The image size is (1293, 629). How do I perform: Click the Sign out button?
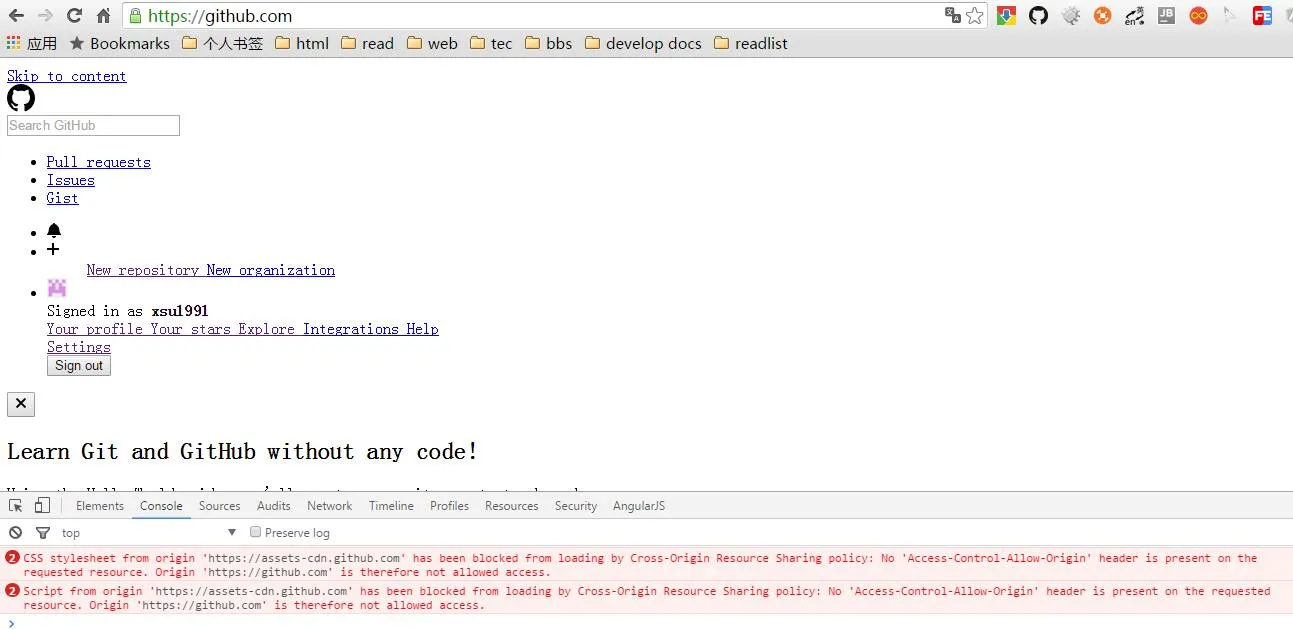79,366
